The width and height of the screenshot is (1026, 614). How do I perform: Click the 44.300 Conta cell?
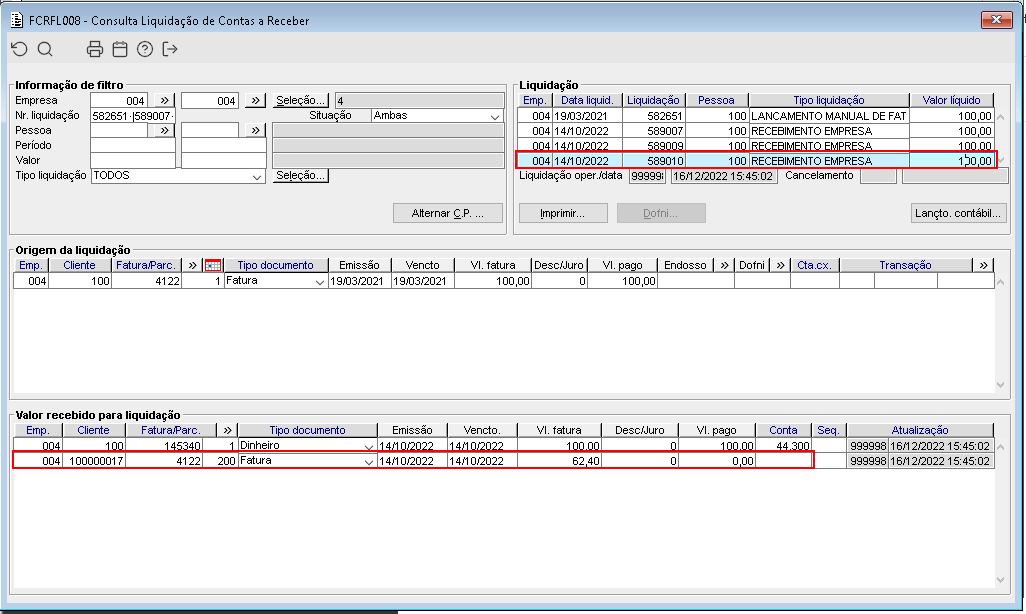tap(783, 446)
